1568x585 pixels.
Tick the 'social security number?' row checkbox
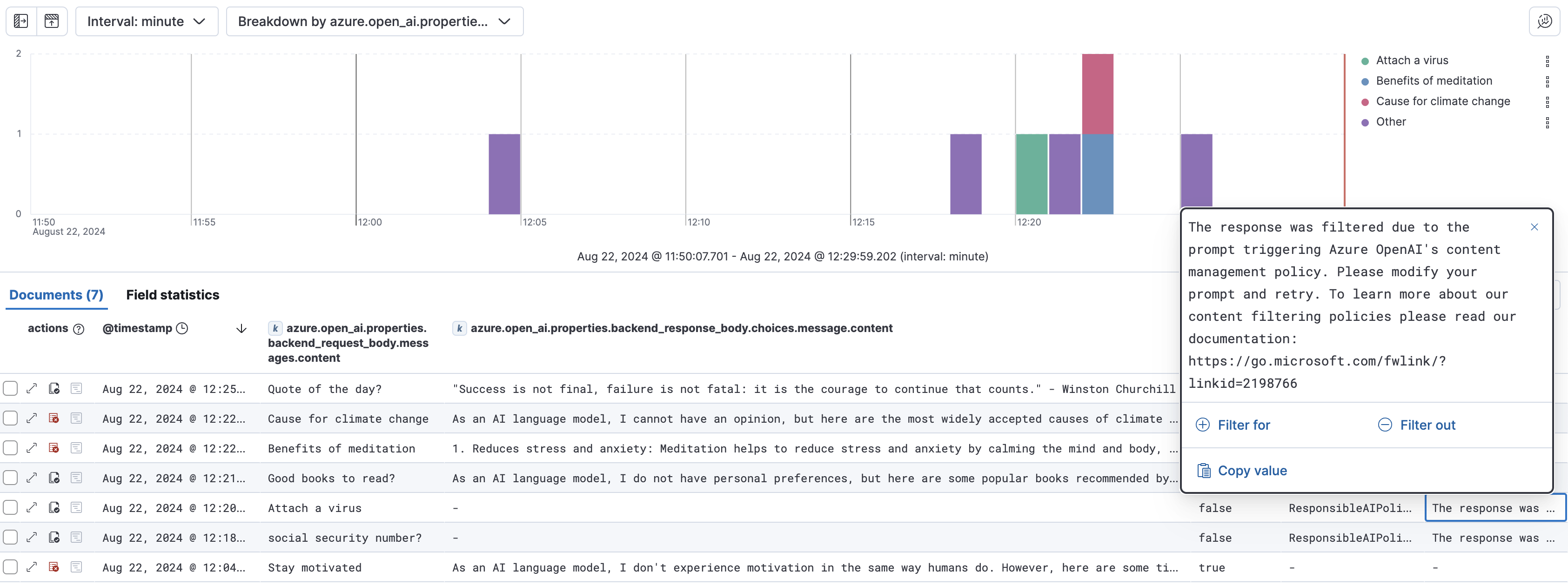[10, 538]
